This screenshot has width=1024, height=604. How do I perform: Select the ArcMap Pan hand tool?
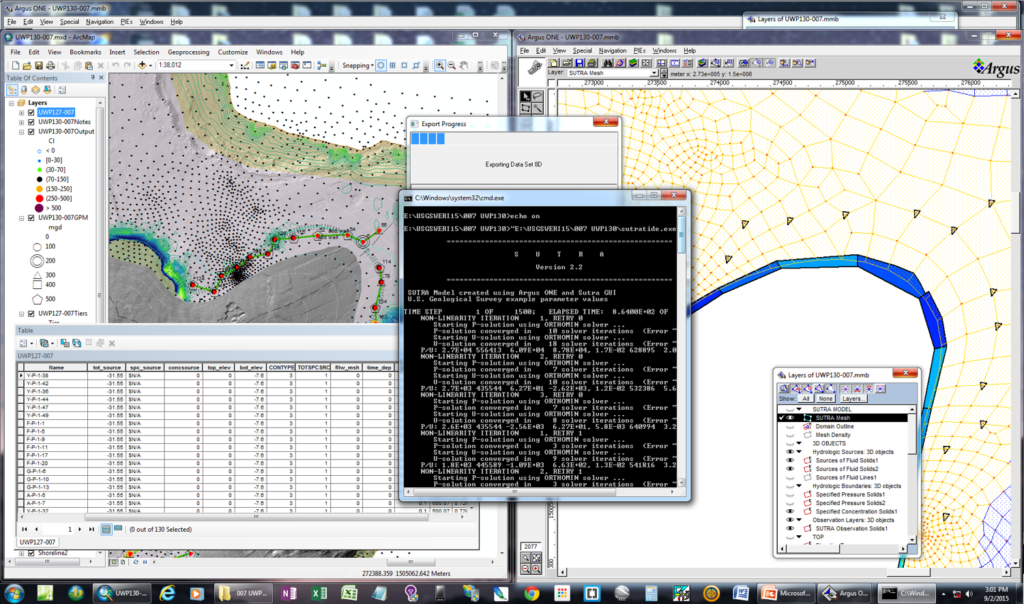pyautogui.click(x=464, y=65)
